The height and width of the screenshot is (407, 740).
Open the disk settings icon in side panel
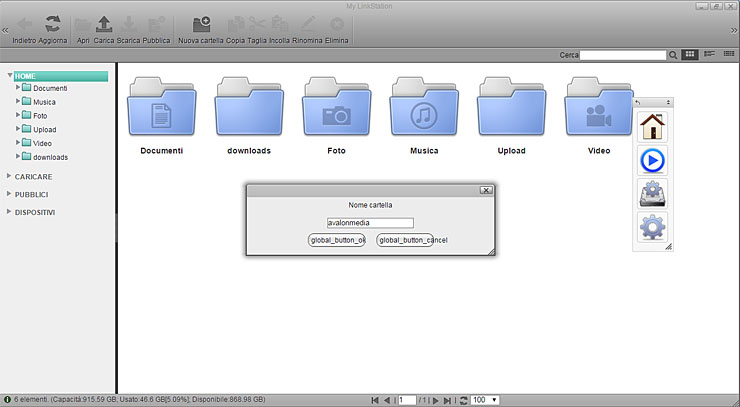[x=652, y=194]
